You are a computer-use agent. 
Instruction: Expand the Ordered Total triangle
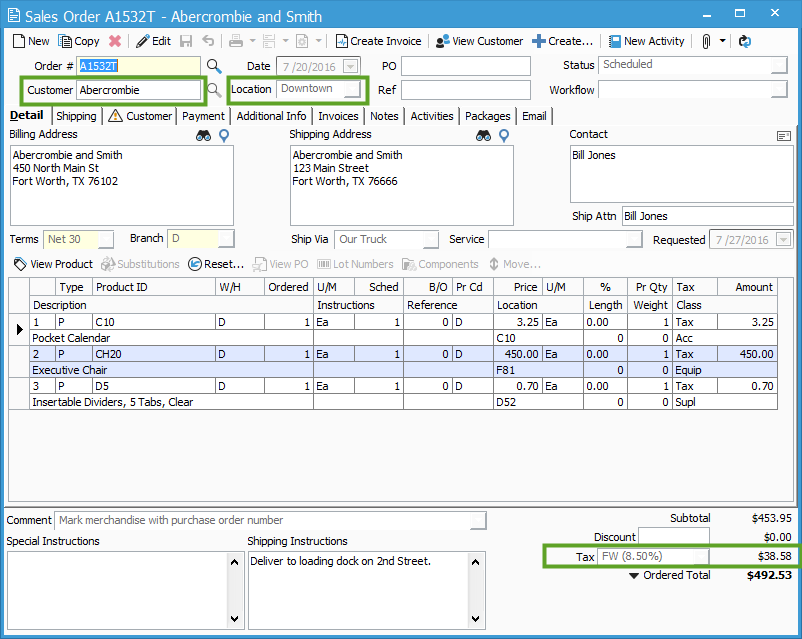pos(634,576)
